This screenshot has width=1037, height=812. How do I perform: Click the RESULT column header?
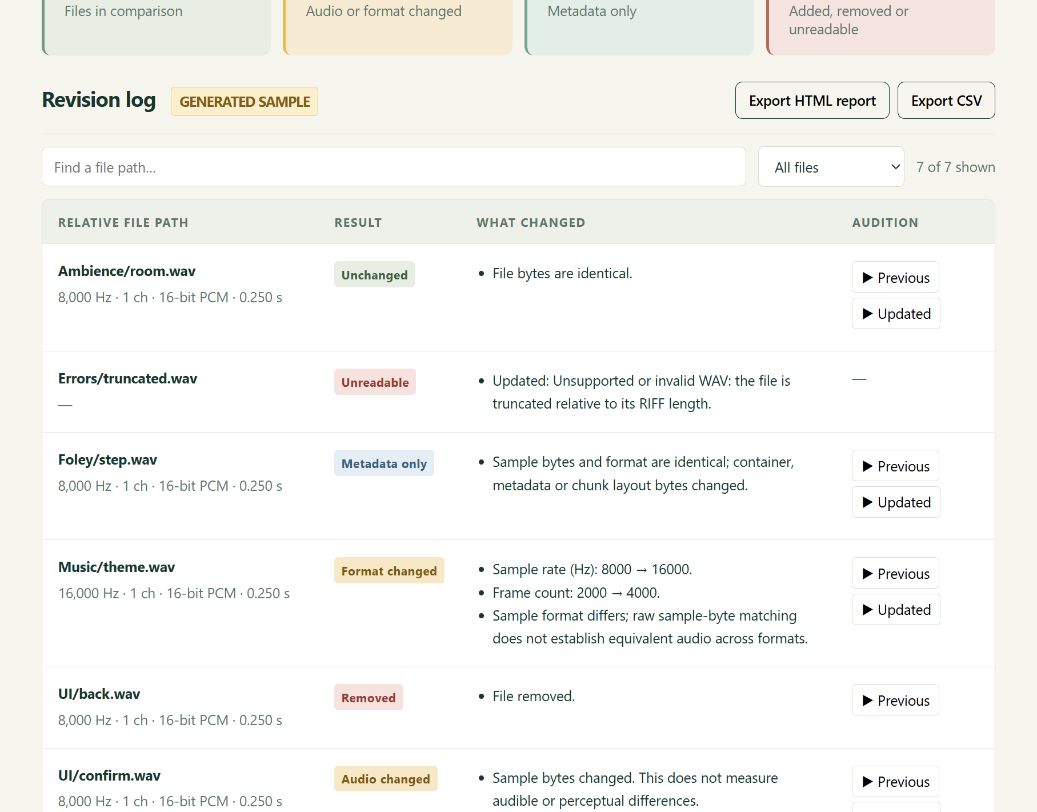pos(358,222)
